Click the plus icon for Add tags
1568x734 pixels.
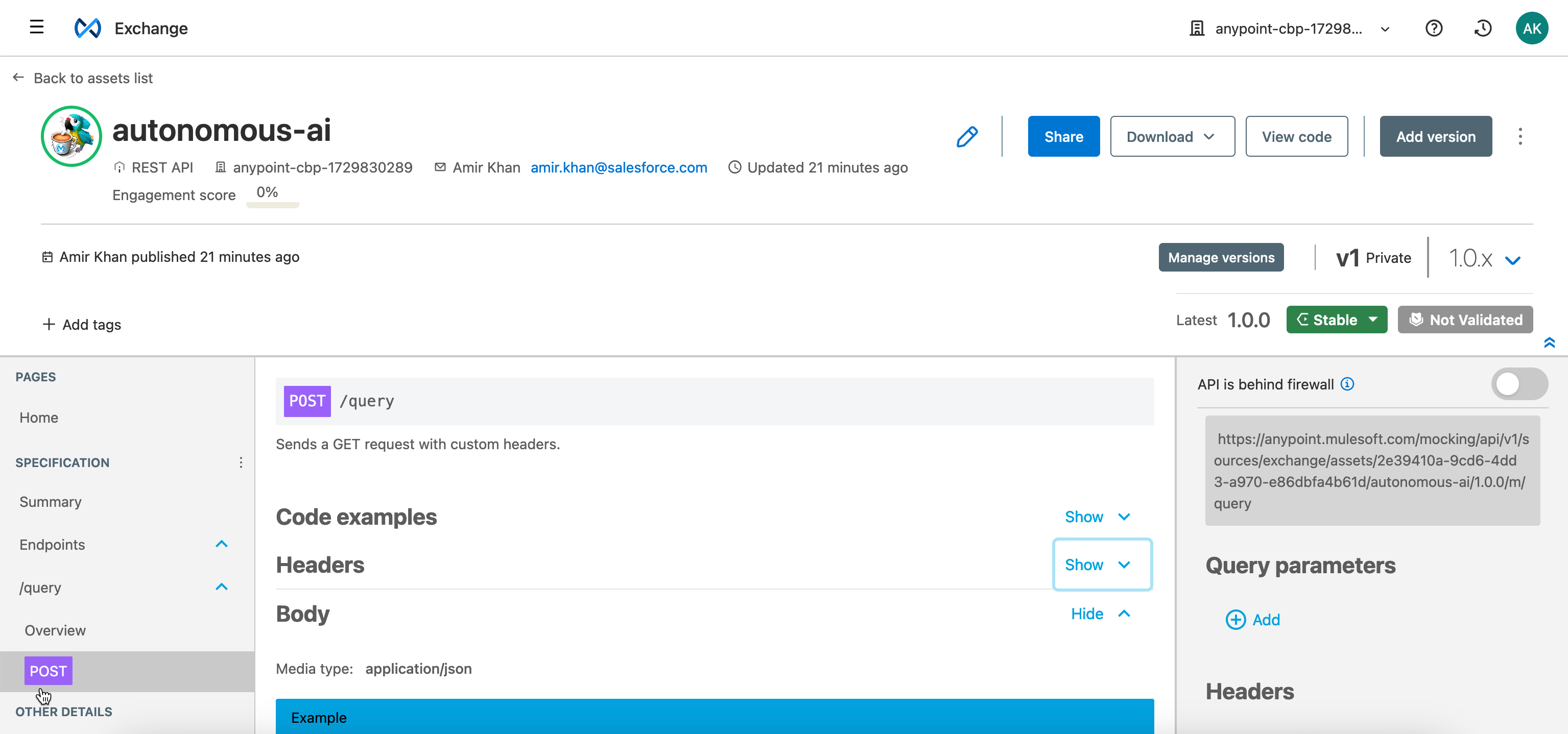(49, 324)
